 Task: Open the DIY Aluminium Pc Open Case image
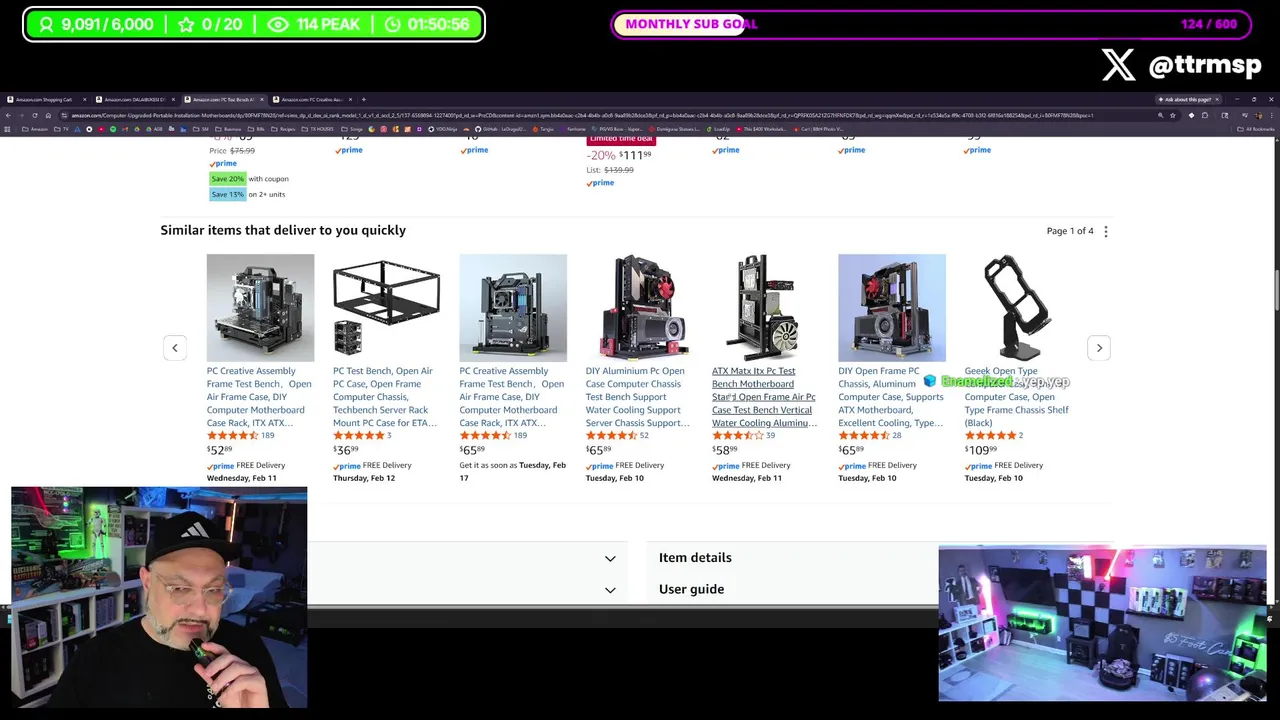639,308
